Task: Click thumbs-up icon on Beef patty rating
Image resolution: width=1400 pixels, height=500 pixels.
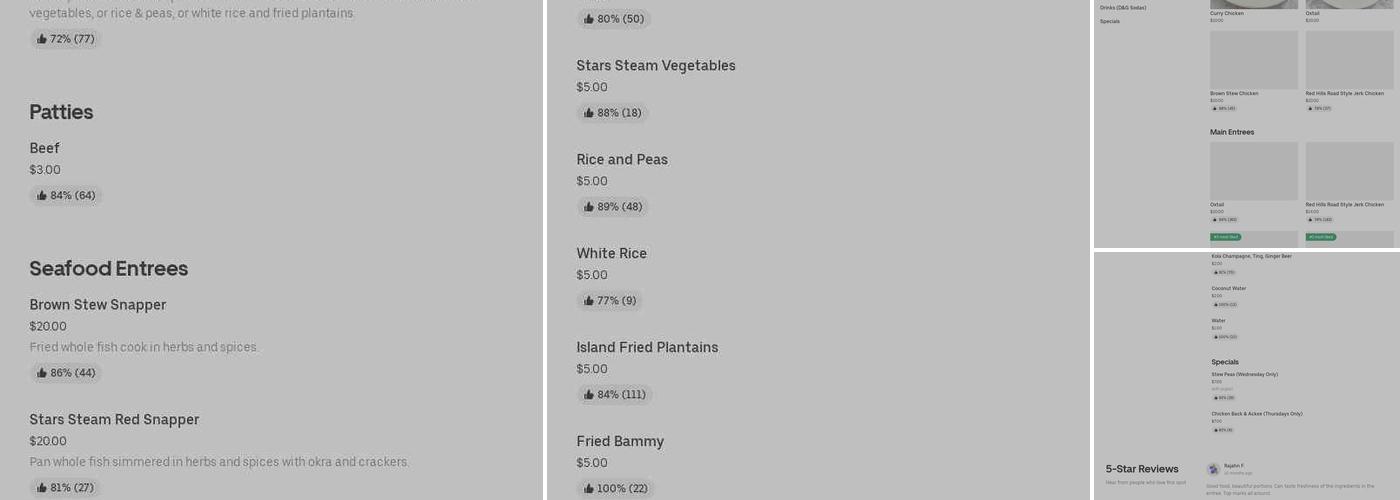Action: coord(42,196)
